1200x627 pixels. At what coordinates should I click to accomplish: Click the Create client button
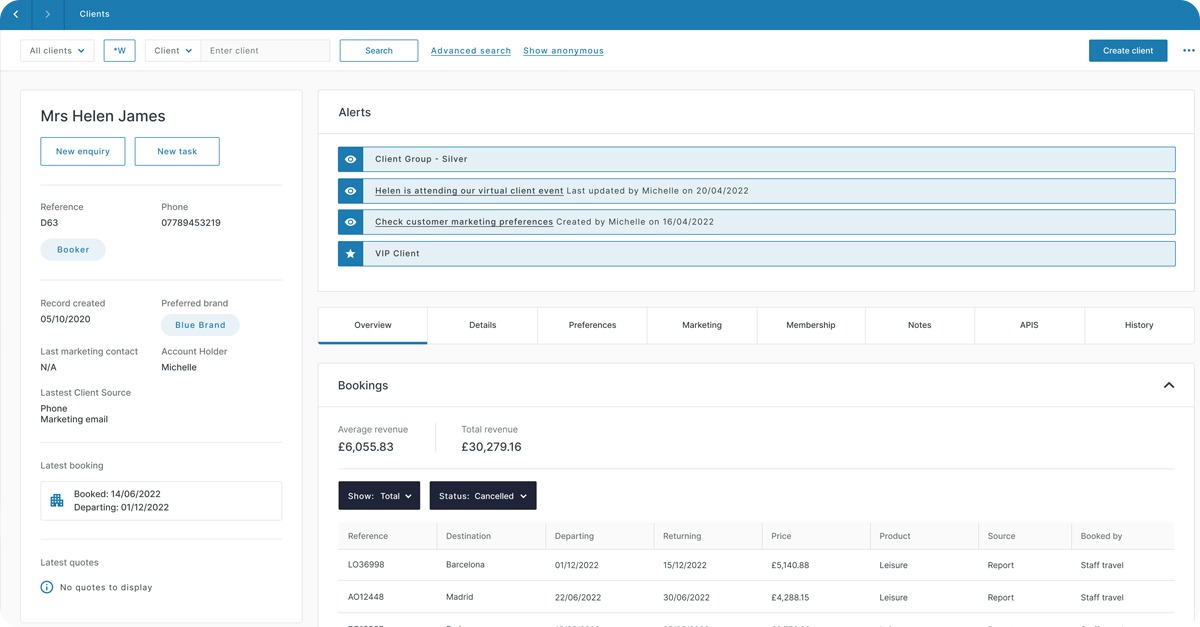coord(1128,49)
